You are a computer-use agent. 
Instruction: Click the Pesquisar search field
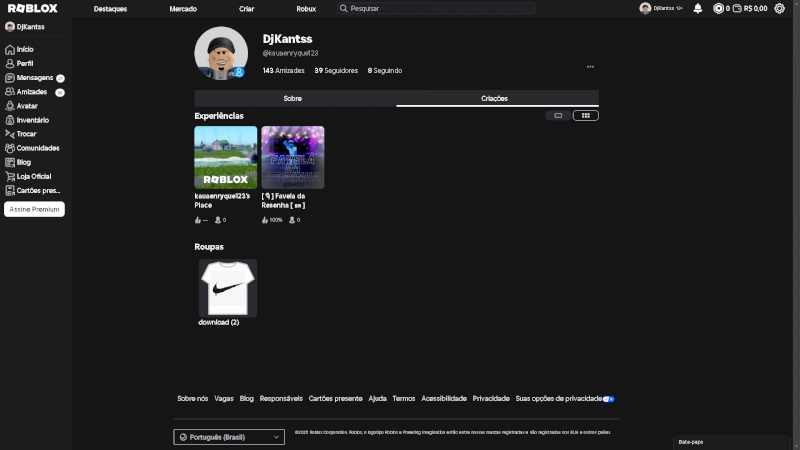tap(440, 8)
